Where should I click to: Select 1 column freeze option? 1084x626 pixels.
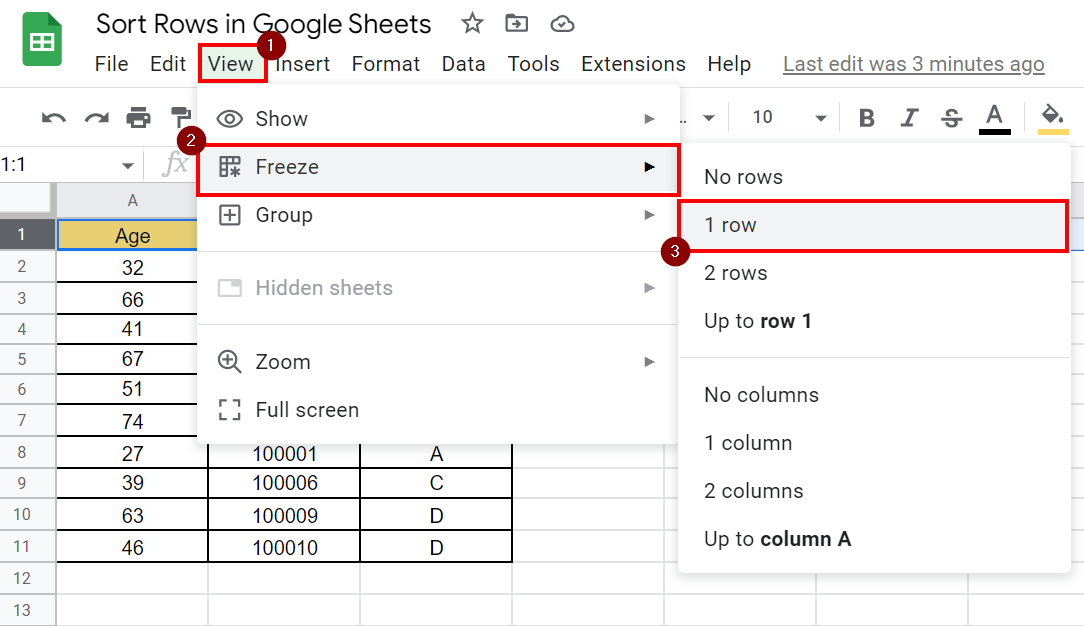pos(874,443)
